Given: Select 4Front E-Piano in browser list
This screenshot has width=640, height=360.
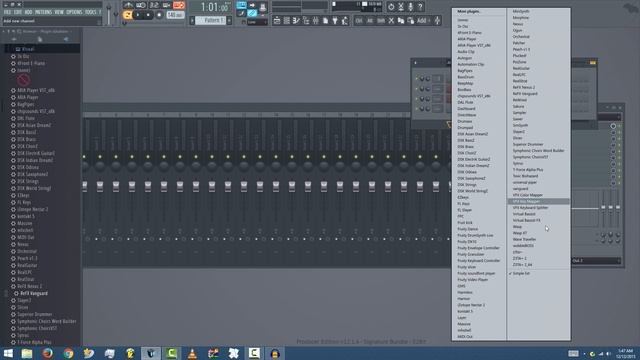Looking at the screenshot, I should click(x=31, y=63).
